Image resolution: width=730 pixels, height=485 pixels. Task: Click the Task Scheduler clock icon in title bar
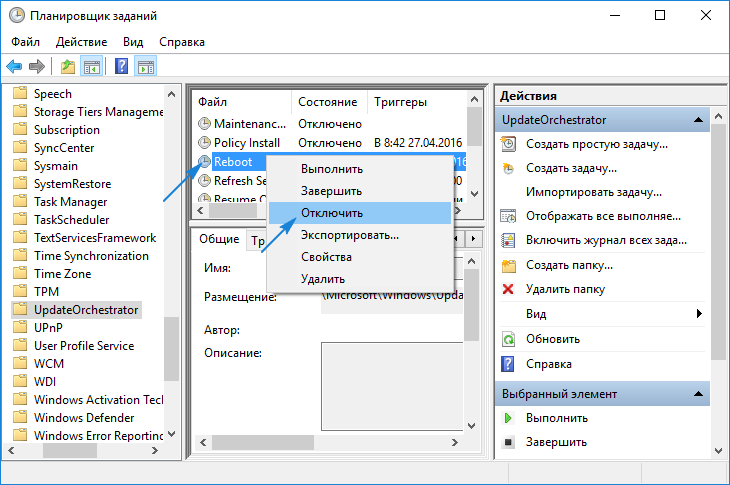coord(17,15)
